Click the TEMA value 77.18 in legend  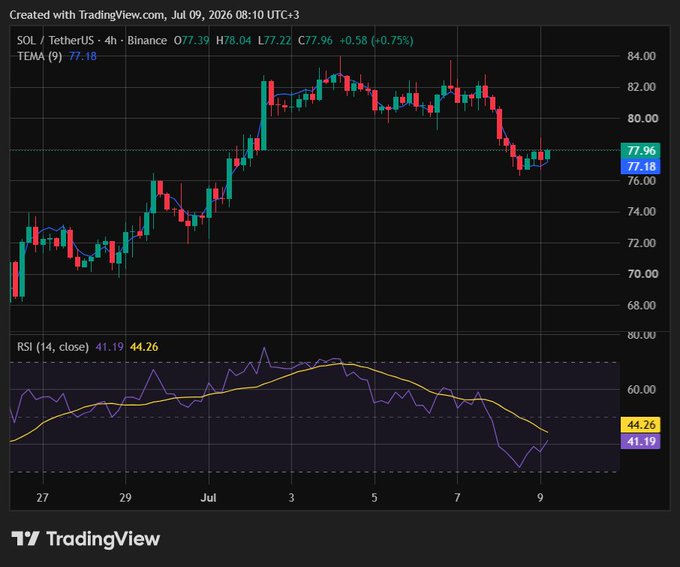point(83,56)
